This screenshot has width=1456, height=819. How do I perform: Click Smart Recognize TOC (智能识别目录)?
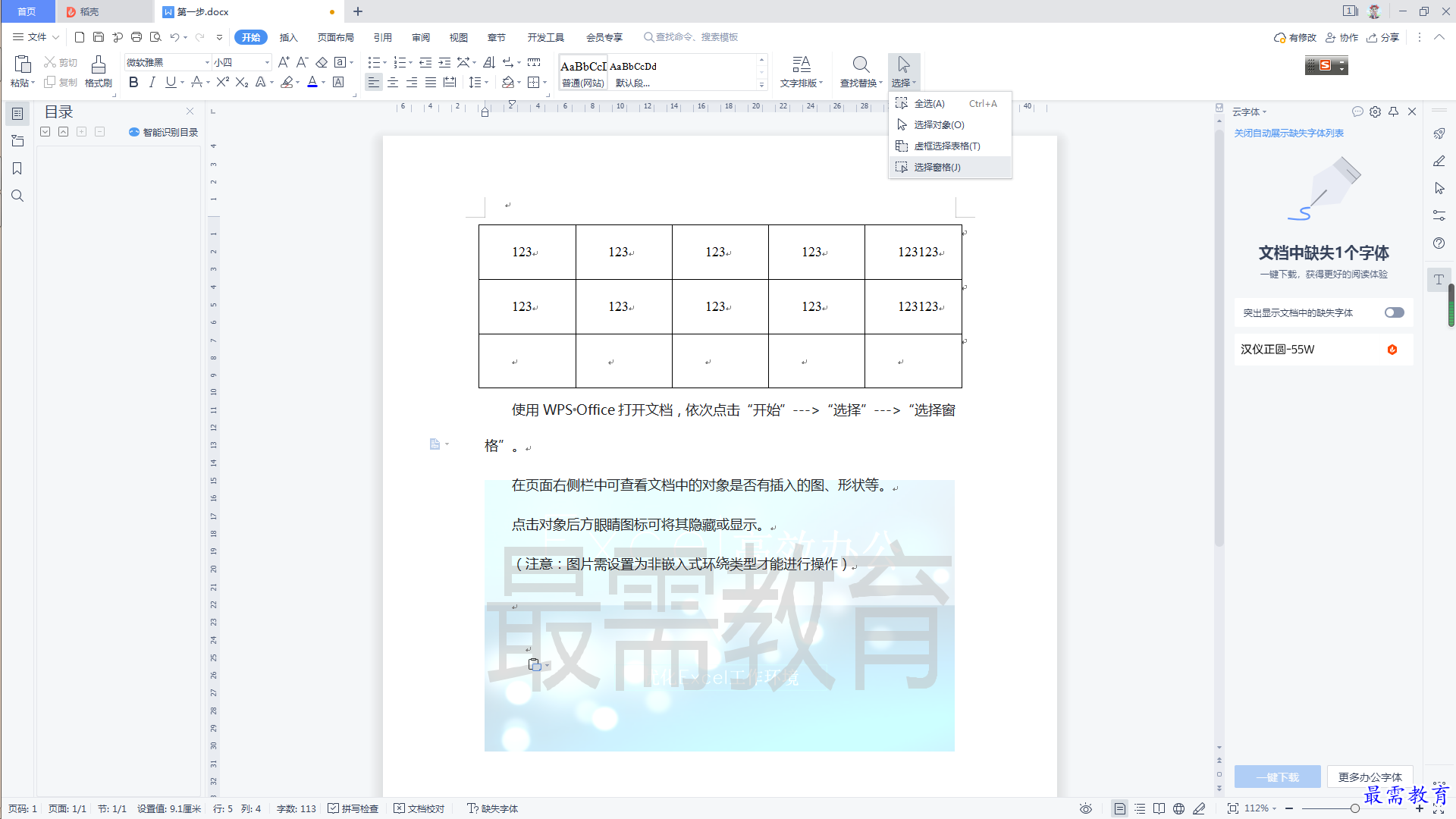click(163, 132)
